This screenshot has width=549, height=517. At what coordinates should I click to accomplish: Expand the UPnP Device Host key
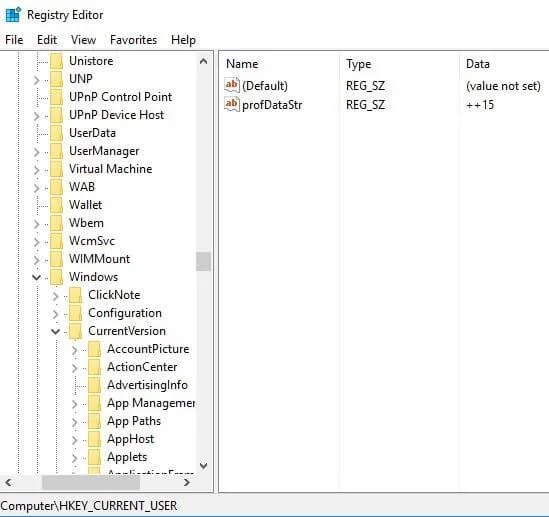36,116
